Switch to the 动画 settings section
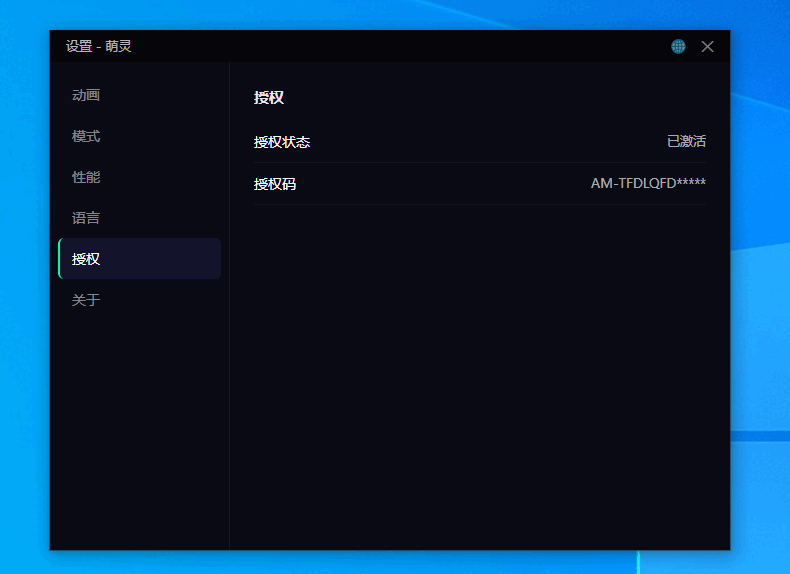This screenshot has width=790, height=574. [140, 95]
